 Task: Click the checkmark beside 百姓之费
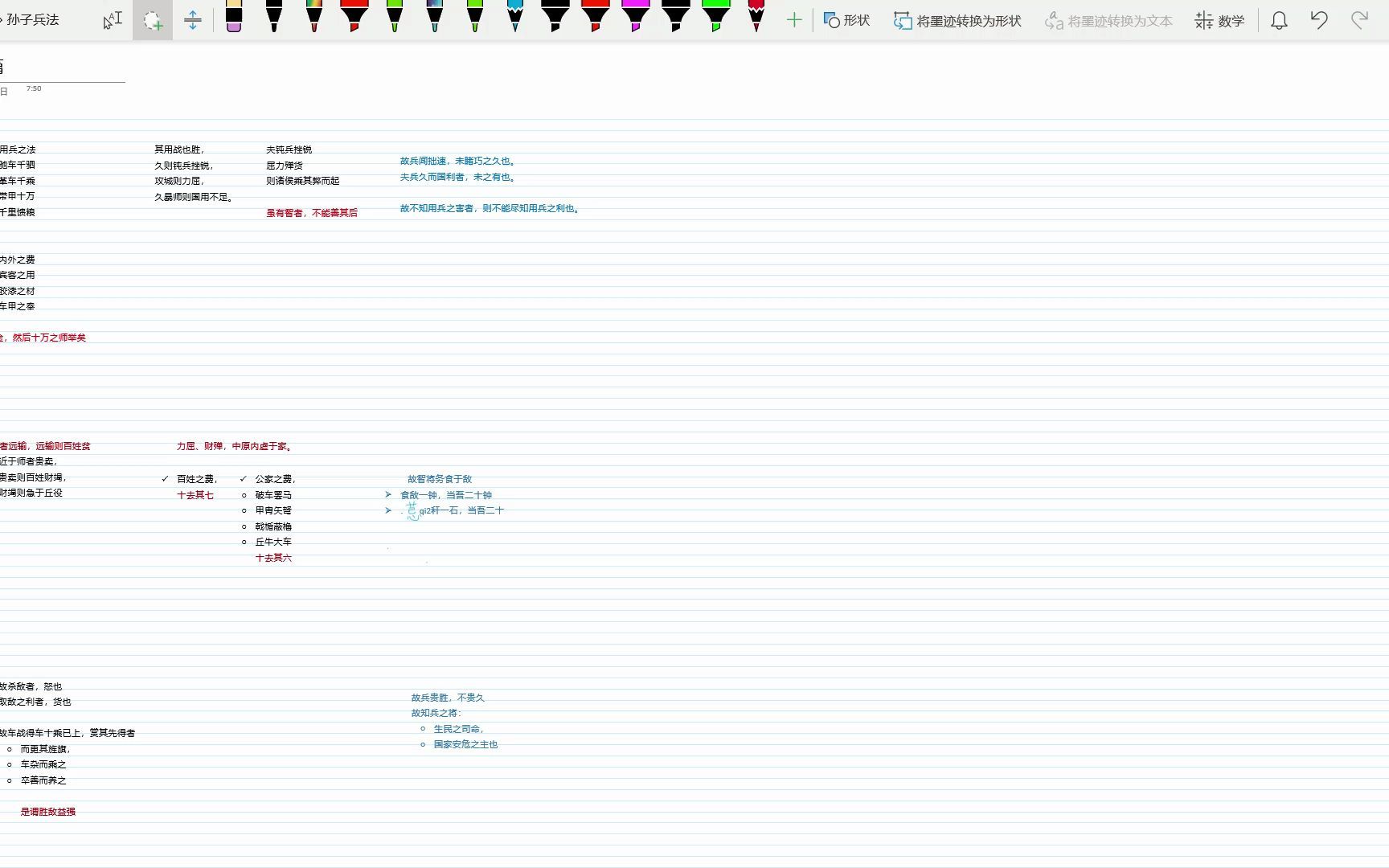click(x=165, y=479)
